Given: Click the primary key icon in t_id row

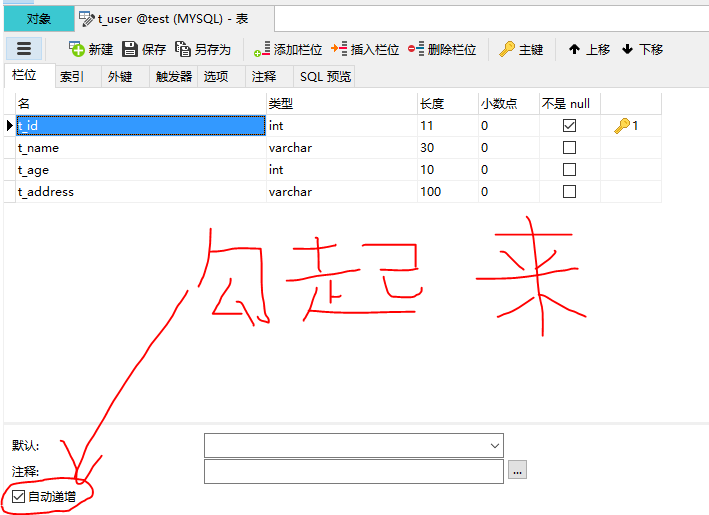Looking at the screenshot, I should pyautogui.click(x=622, y=126).
